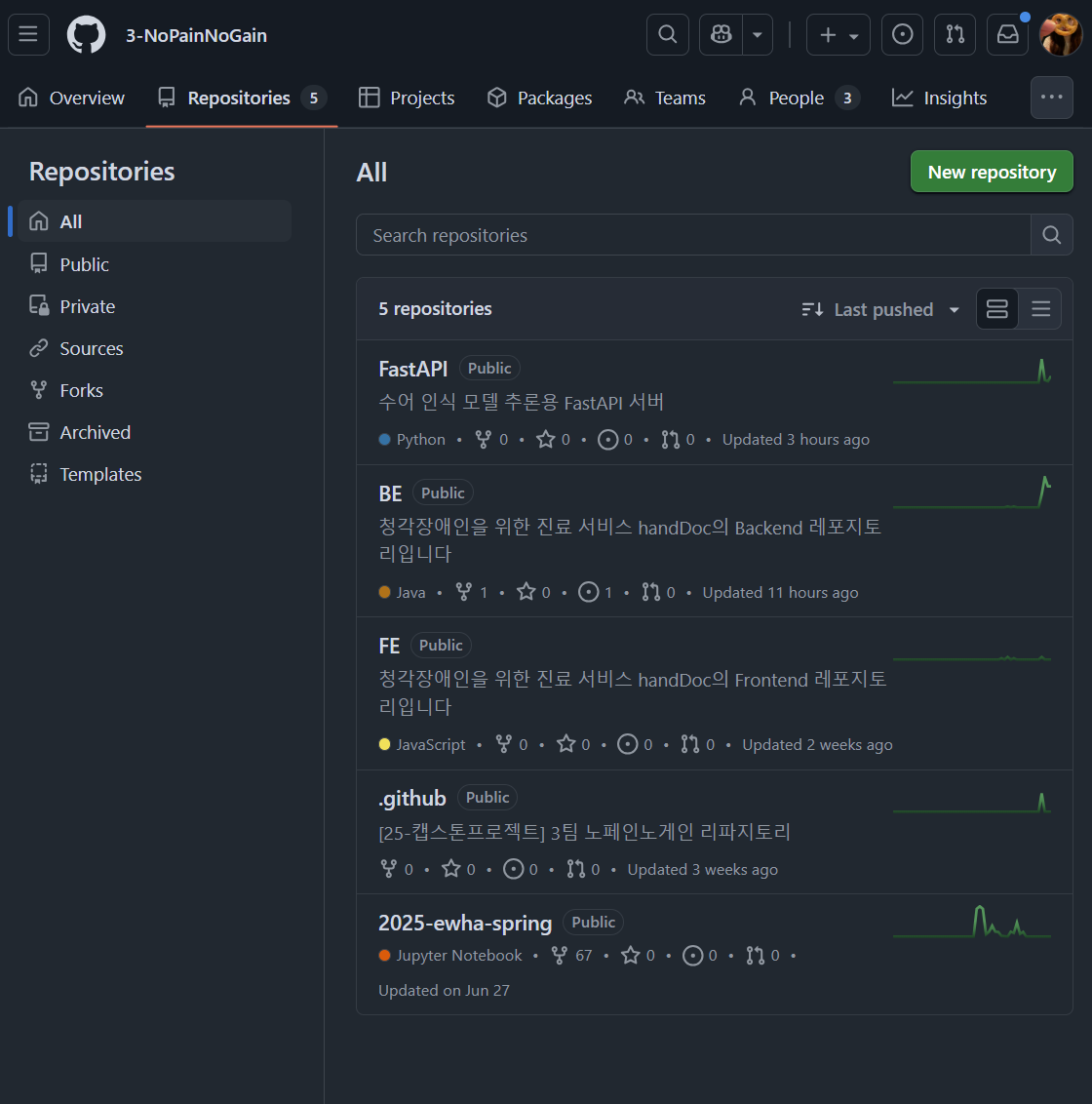View pull requests of 2025-ewha-spring

762,956
